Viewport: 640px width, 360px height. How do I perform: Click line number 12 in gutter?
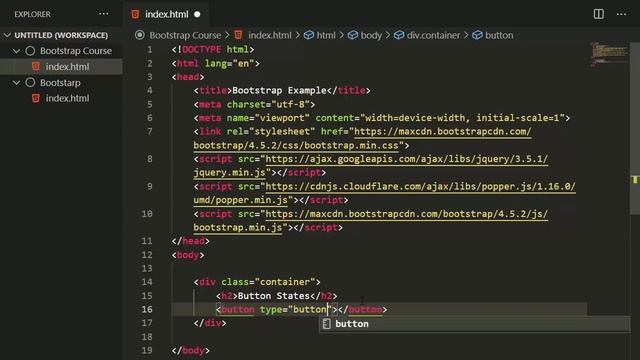[147, 255]
